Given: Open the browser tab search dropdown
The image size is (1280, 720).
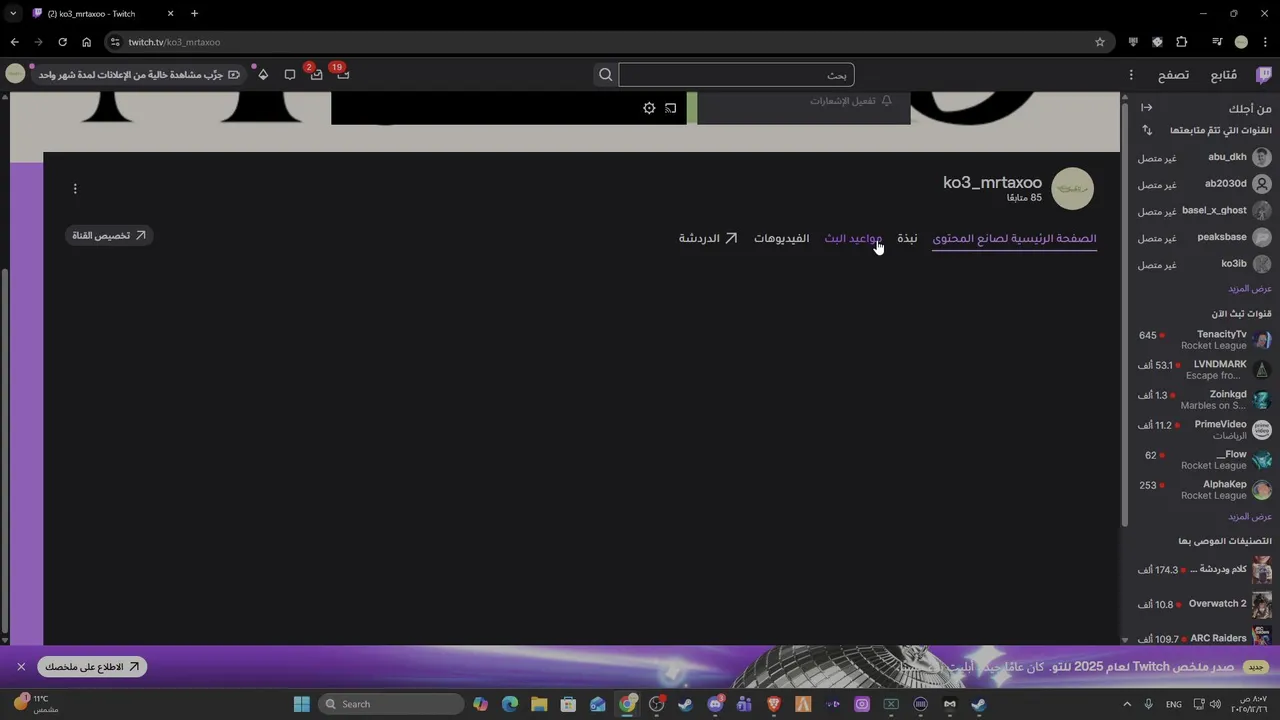Looking at the screenshot, I should 13,13.
